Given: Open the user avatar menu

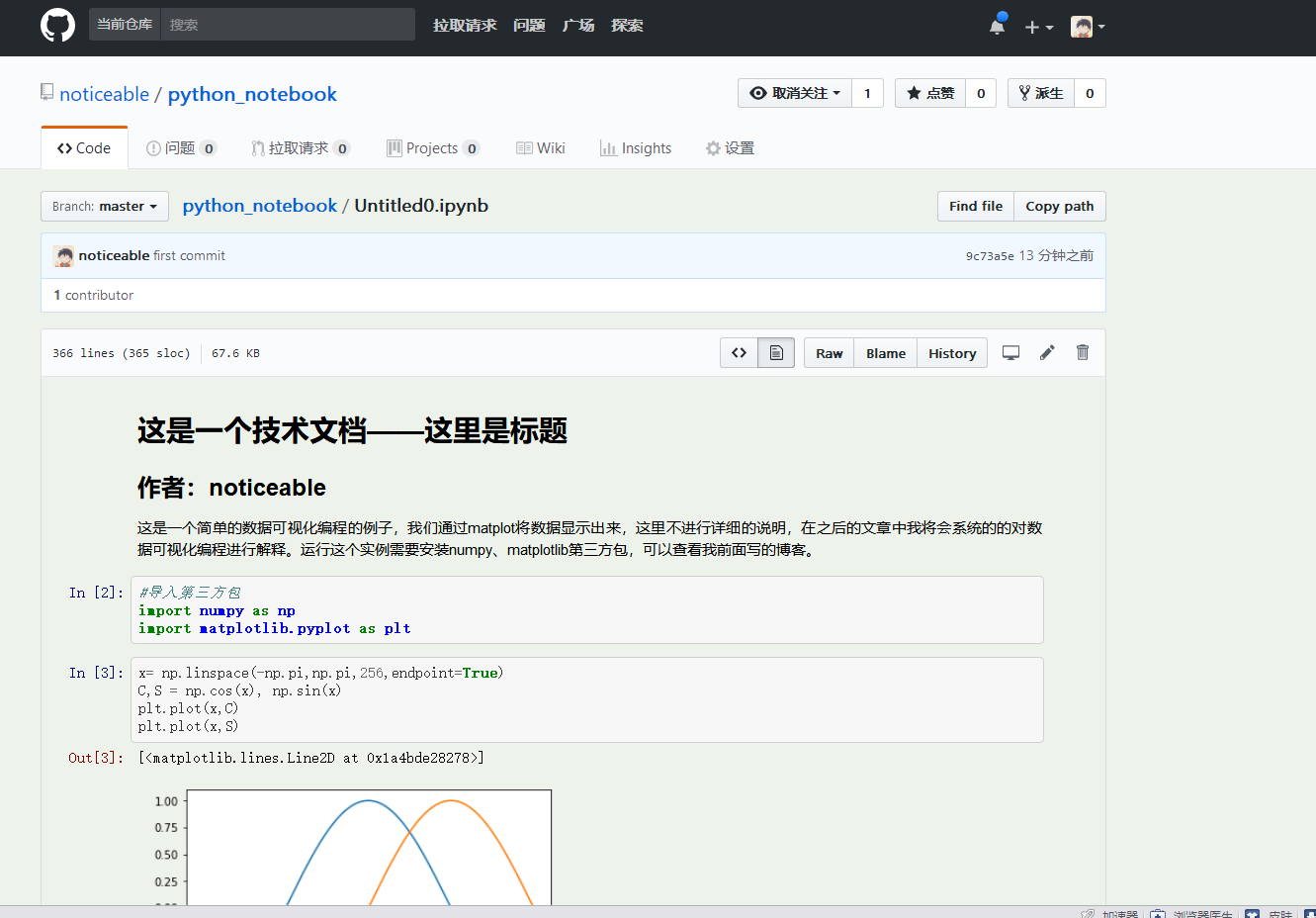Looking at the screenshot, I should tap(1088, 27).
